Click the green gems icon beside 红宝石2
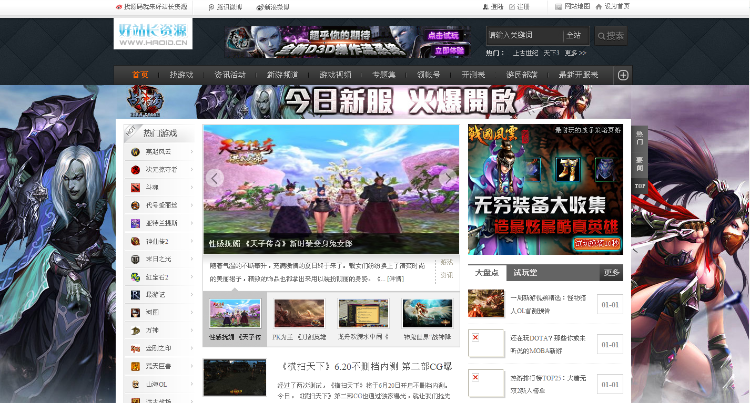750x403 pixels. point(135,277)
